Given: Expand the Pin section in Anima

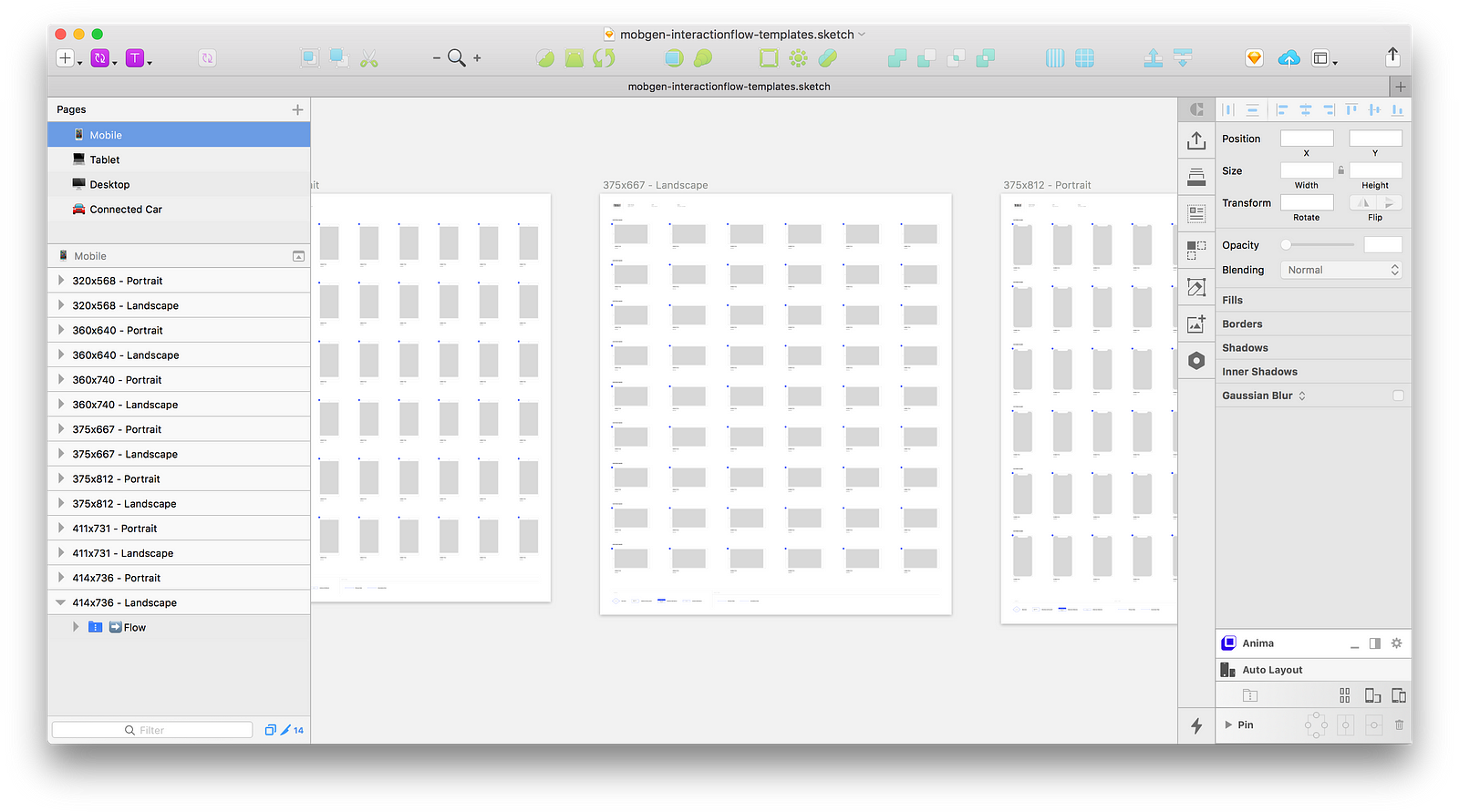Looking at the screenshot, I should [x=1228, y=725].
